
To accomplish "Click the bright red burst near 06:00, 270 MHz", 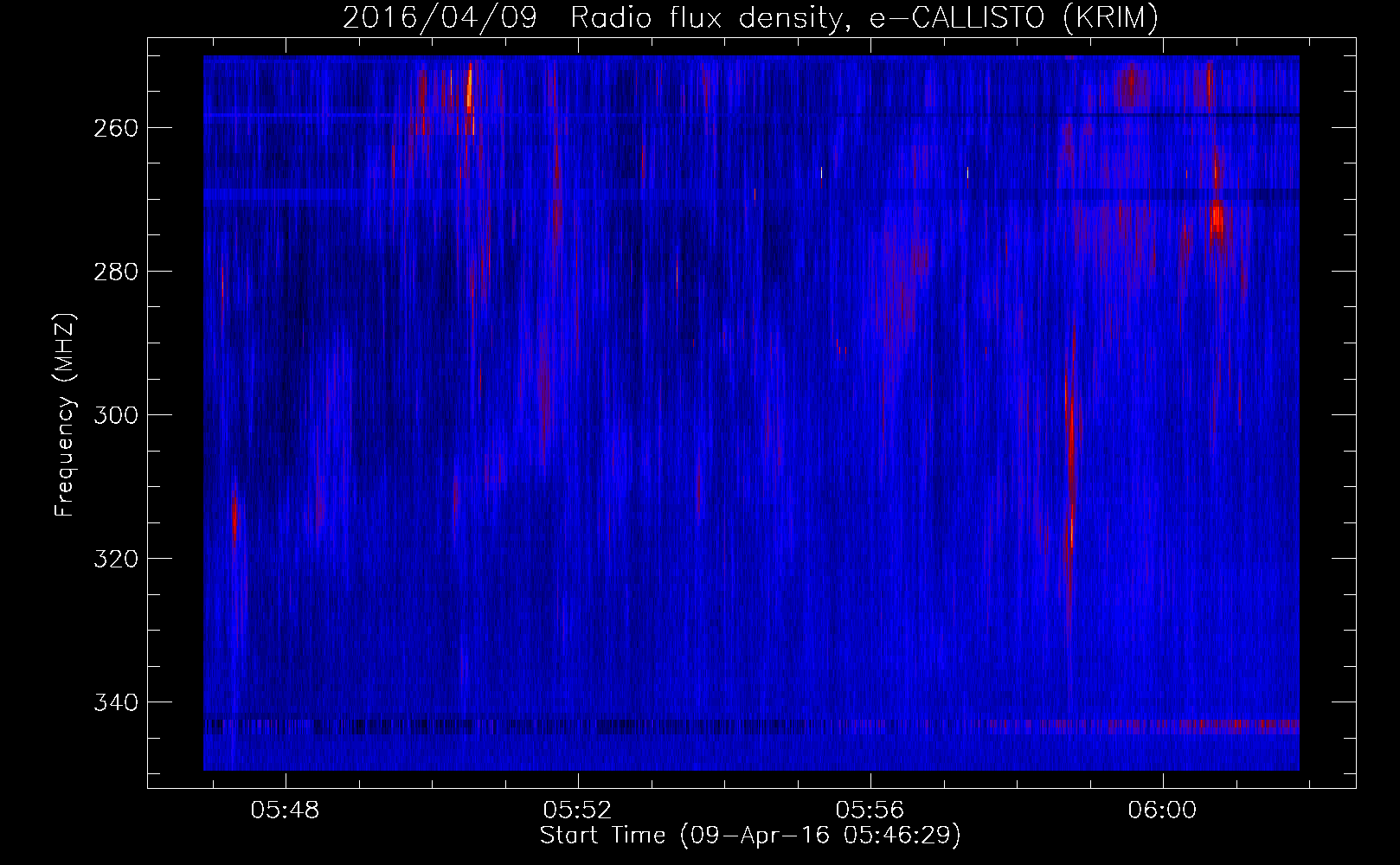I will pyautogui.click(x=1217, y=218).
